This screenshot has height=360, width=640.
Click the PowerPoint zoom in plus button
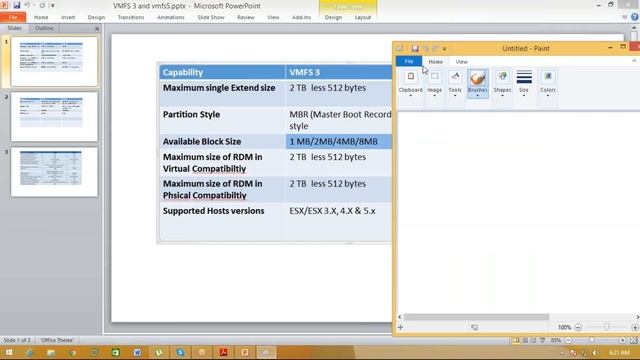[622, 340]
